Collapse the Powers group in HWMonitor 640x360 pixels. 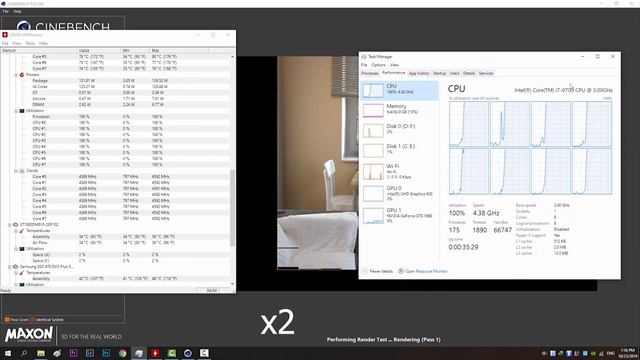[x=16, y=75]
